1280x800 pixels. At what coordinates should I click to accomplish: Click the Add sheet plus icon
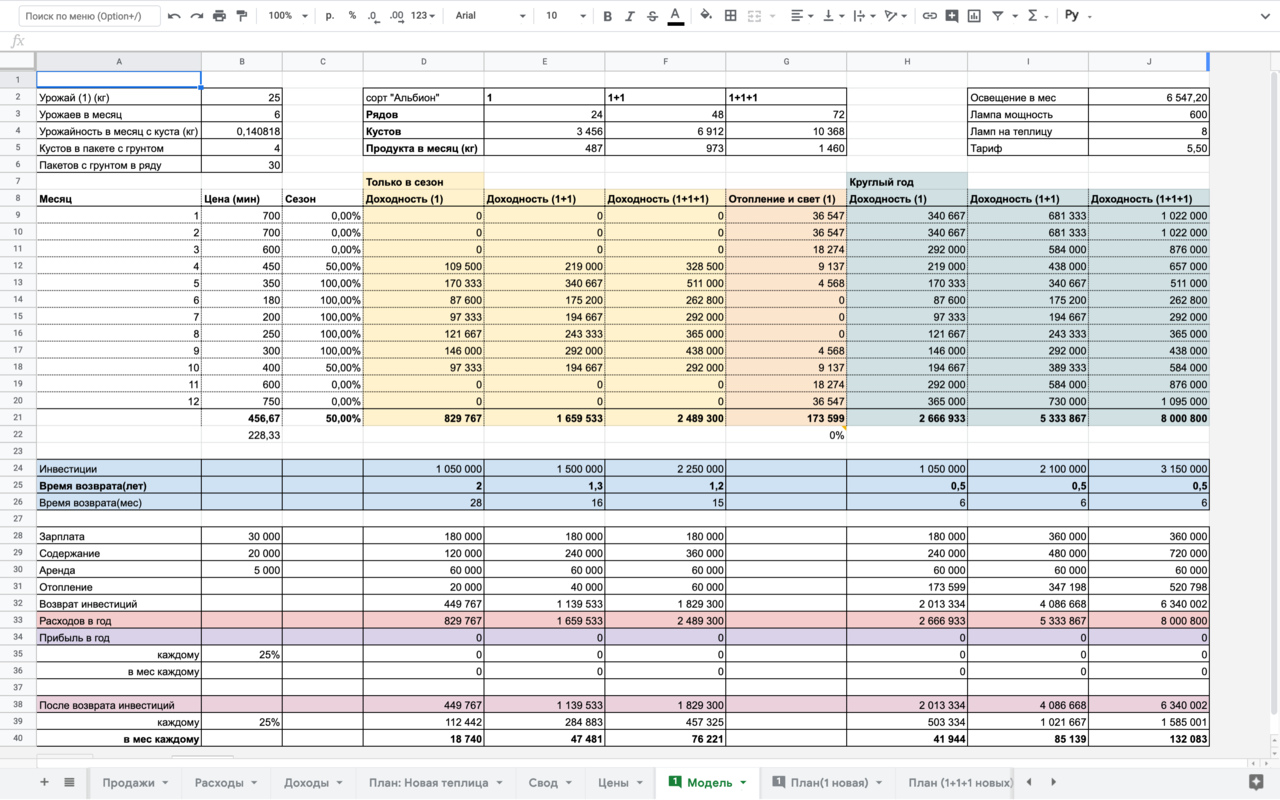44,782
